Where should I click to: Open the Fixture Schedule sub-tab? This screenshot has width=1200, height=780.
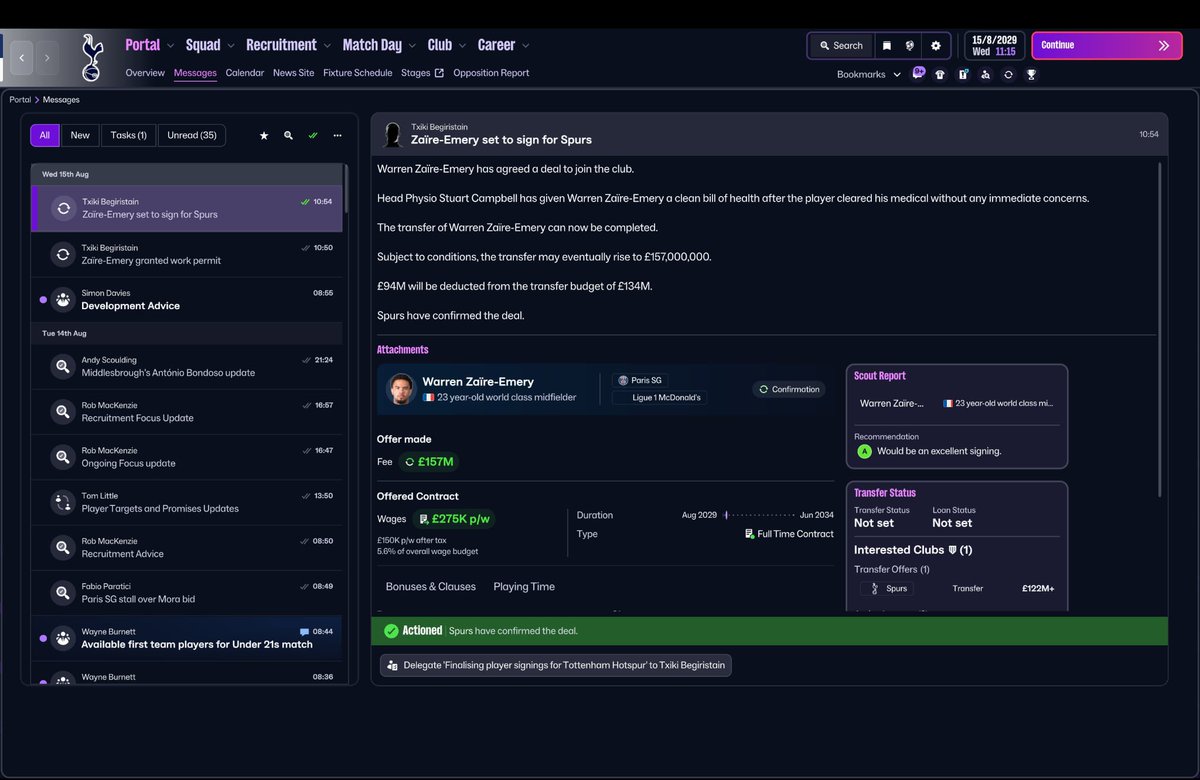click(x=357, y=73)
